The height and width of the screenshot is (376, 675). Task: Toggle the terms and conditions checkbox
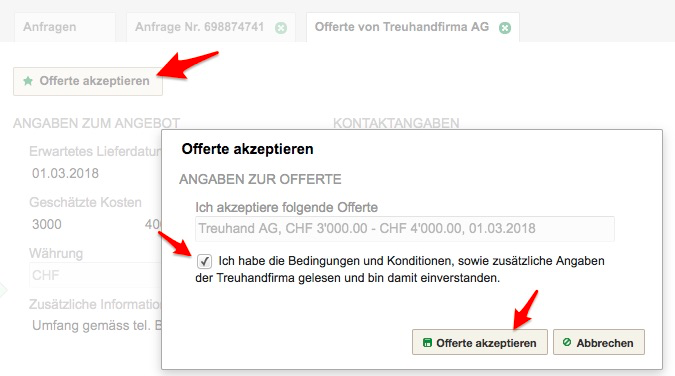(204, 261)
